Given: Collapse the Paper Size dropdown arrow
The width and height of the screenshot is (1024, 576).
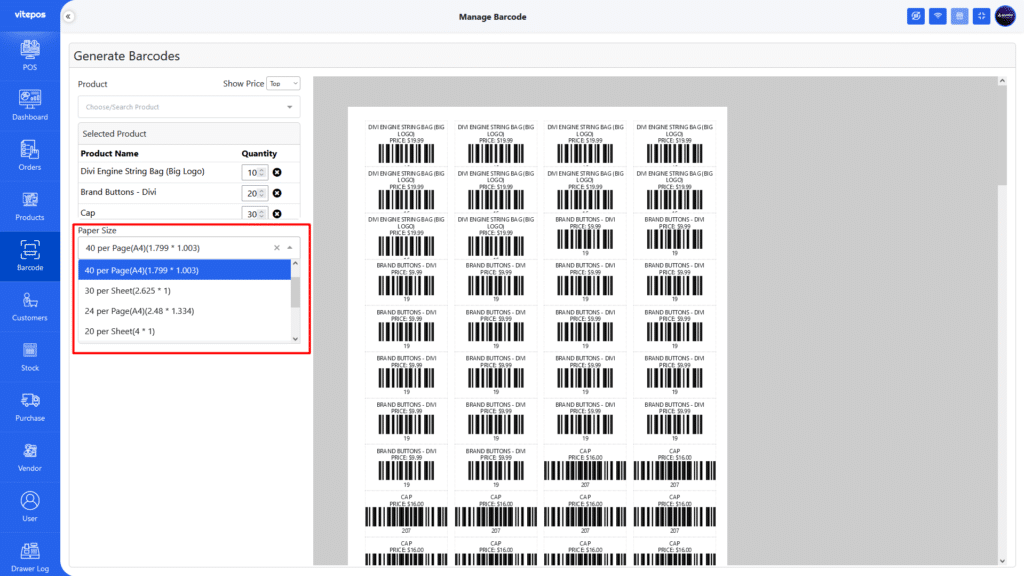Looking at the screenshot, I should point(290,248).
